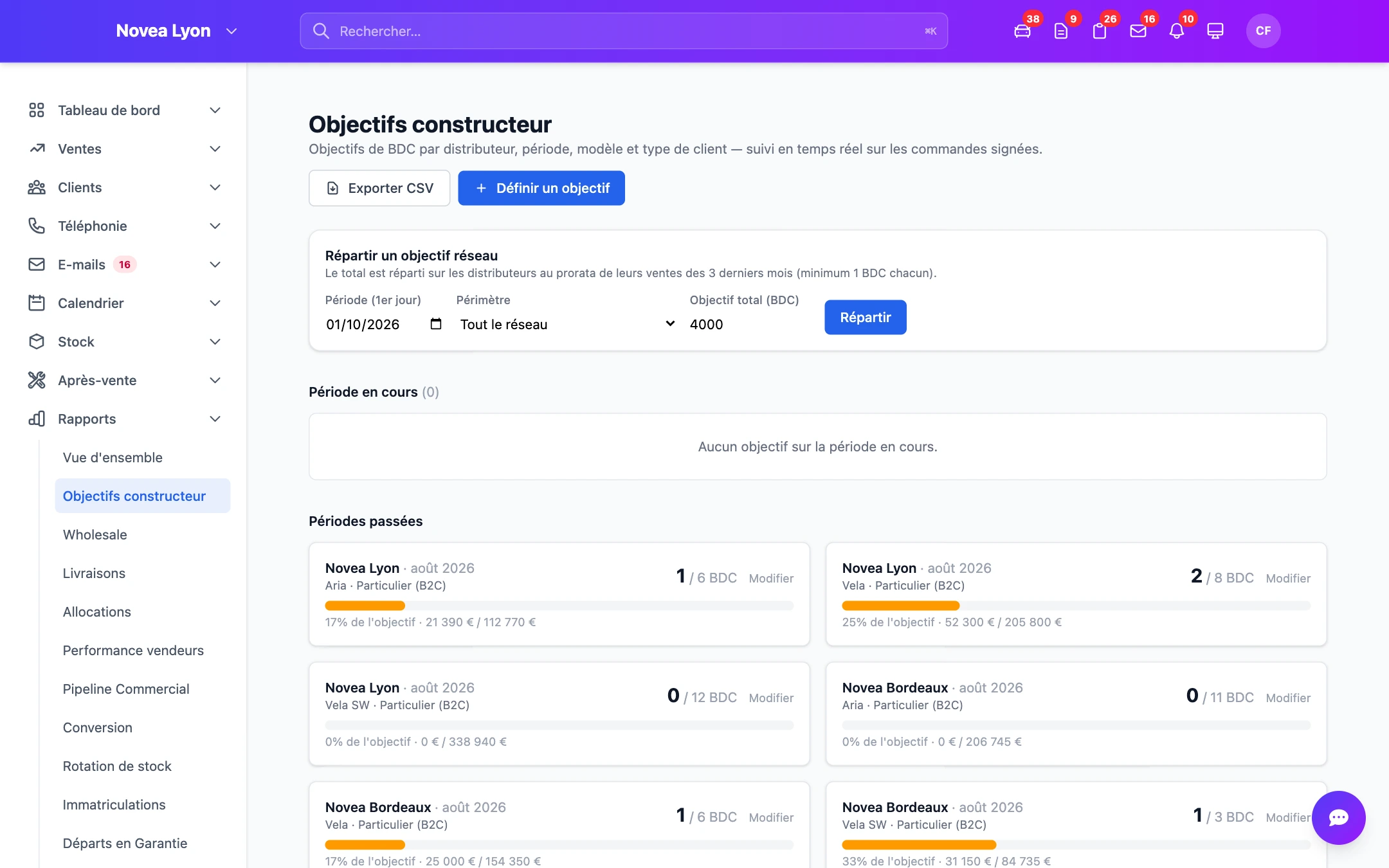1389x868 pixels.
Task: Open the CF user avatar menu
Action: point(1263,31)
